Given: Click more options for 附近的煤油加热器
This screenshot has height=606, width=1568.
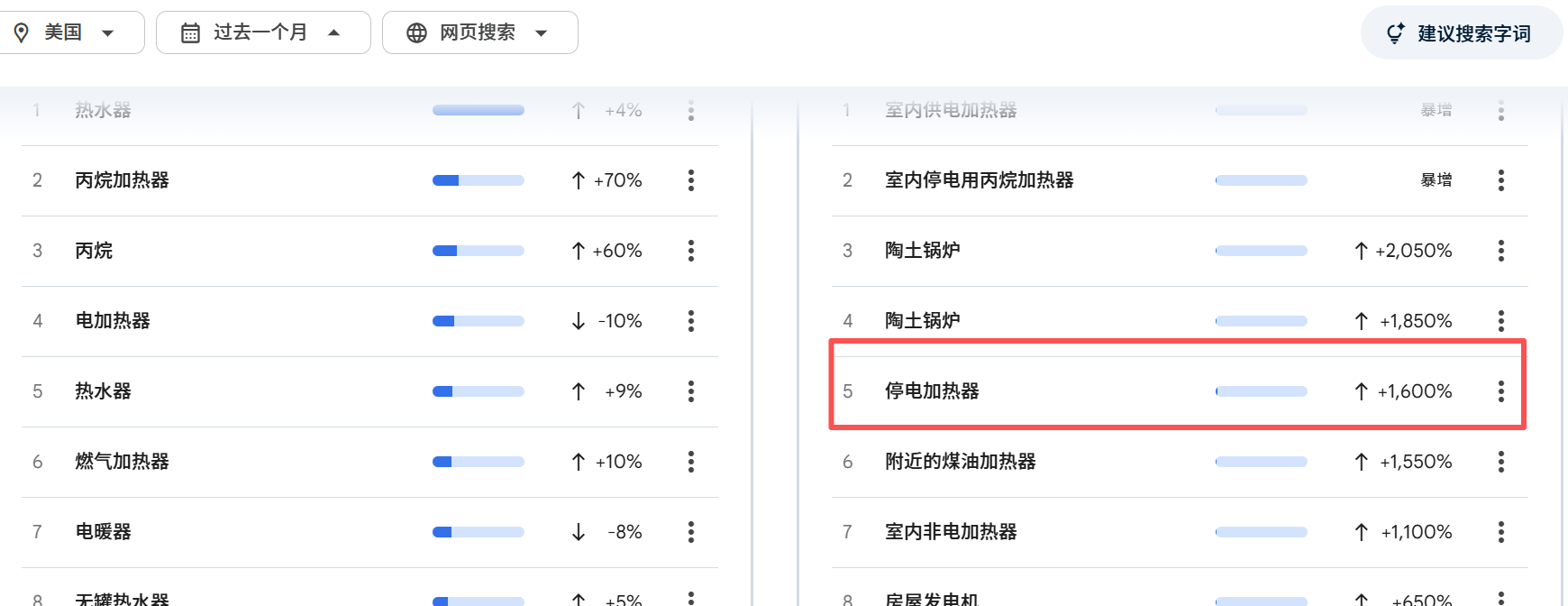Looking at the screenshot, I should [1501, 462].
